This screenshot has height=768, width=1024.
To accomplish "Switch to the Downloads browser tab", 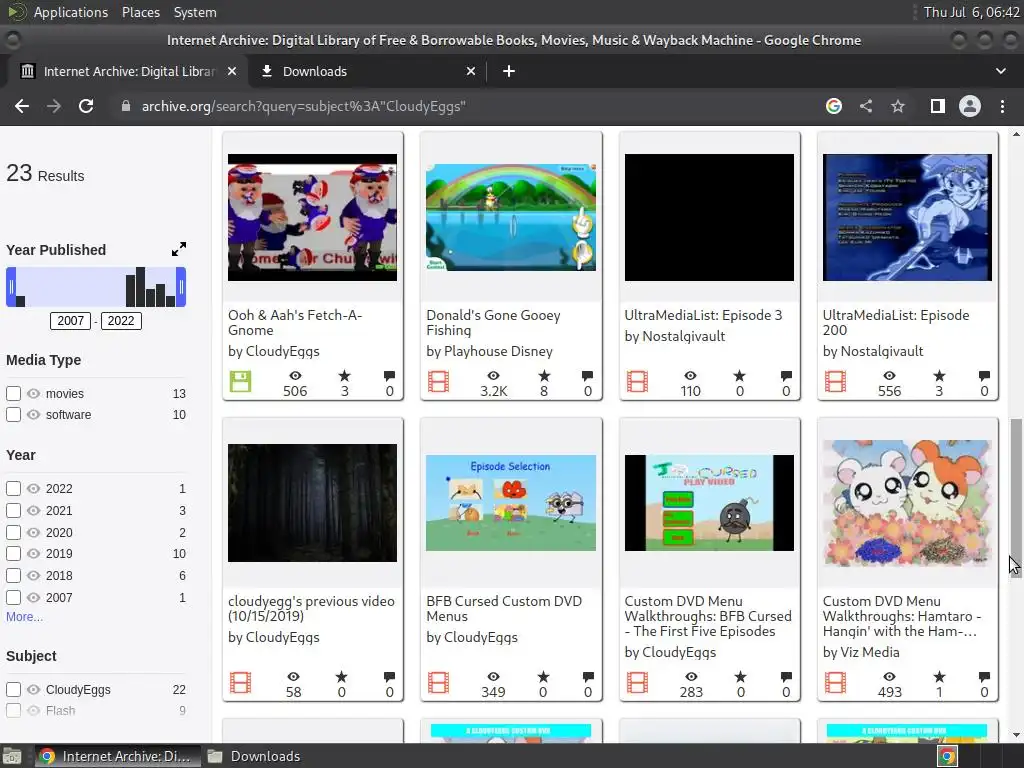I will pos(368,71).
